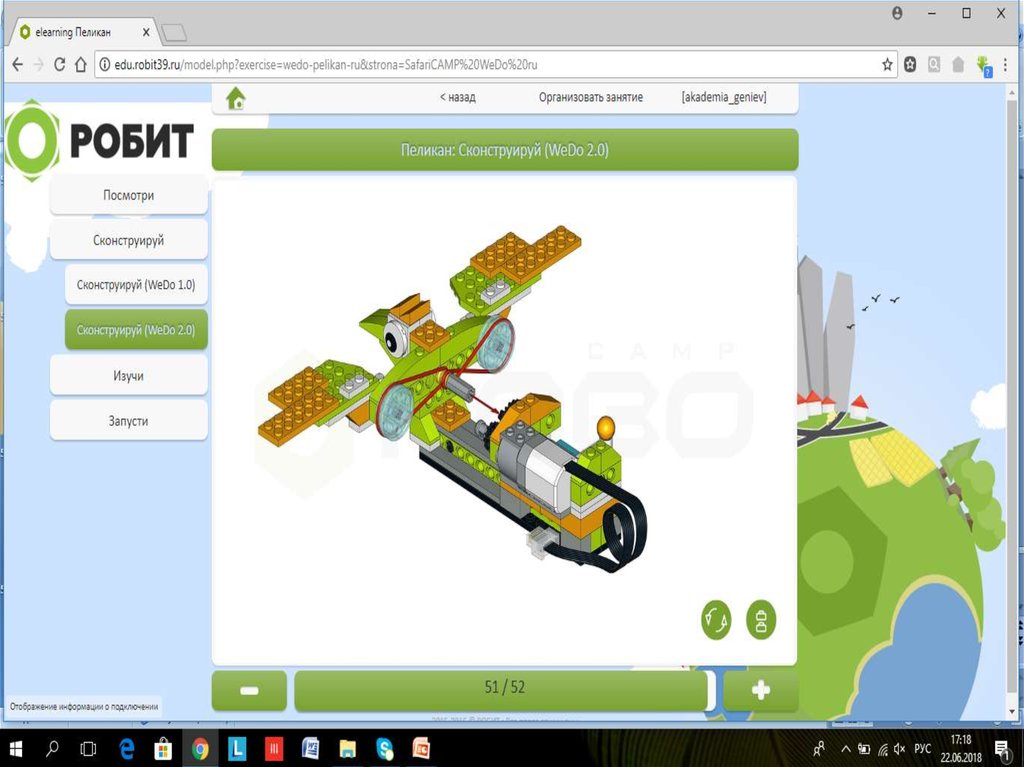This screenshot has width=1024, height=767.
Task: Open the Изучи section
Action: (x=129, y=375)
